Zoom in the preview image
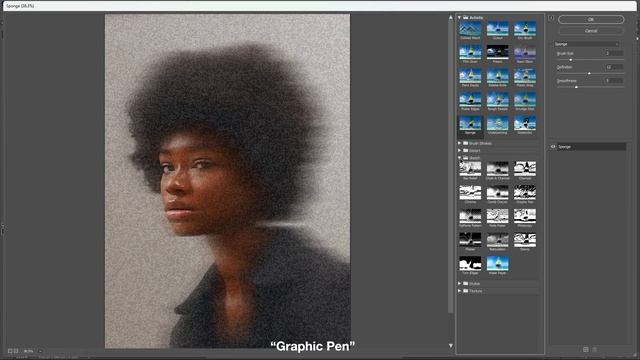Viewport: 640px width, 360px height. (x=16, y=351)
